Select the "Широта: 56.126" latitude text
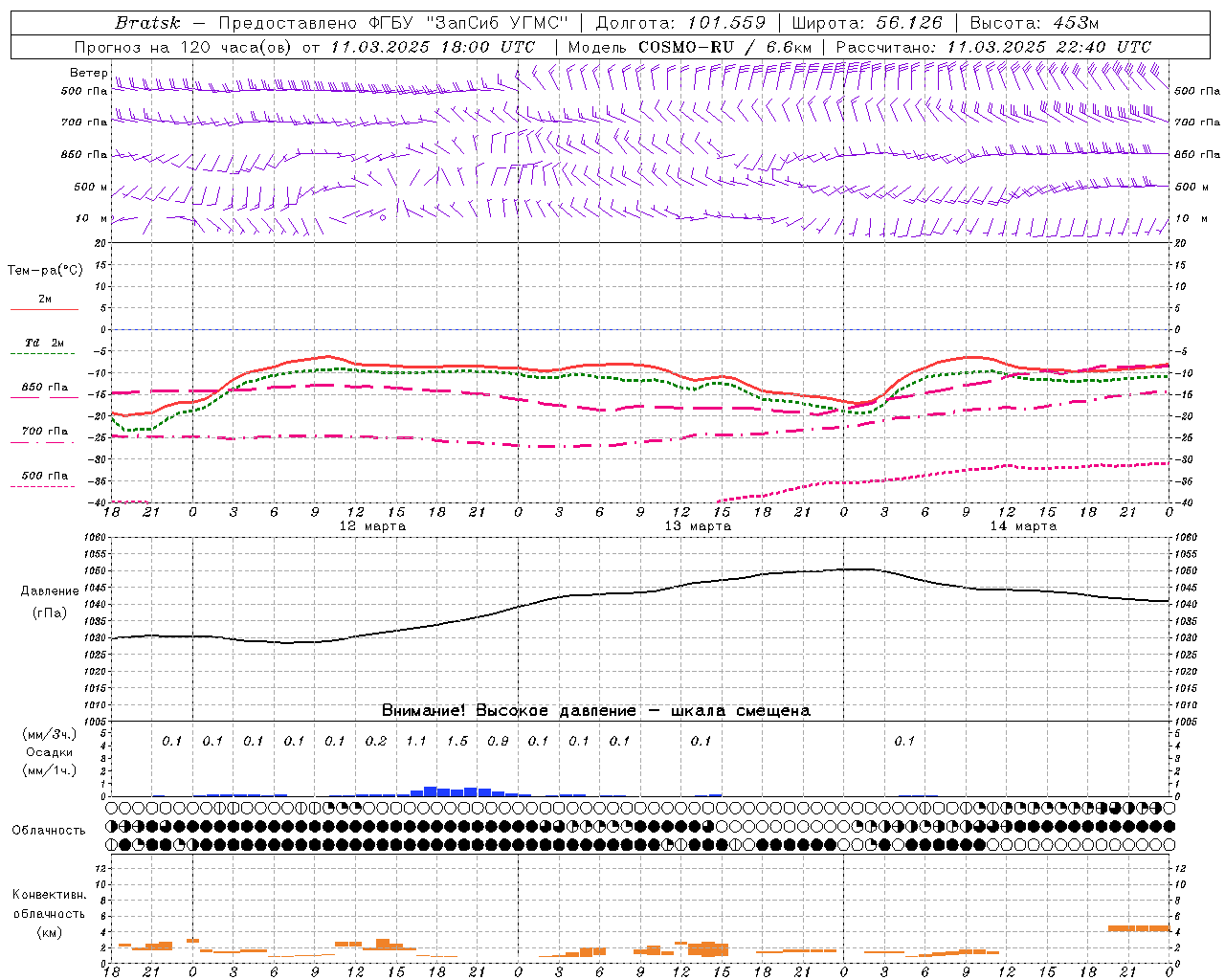Screen dimensions: 1225x980 867,23
